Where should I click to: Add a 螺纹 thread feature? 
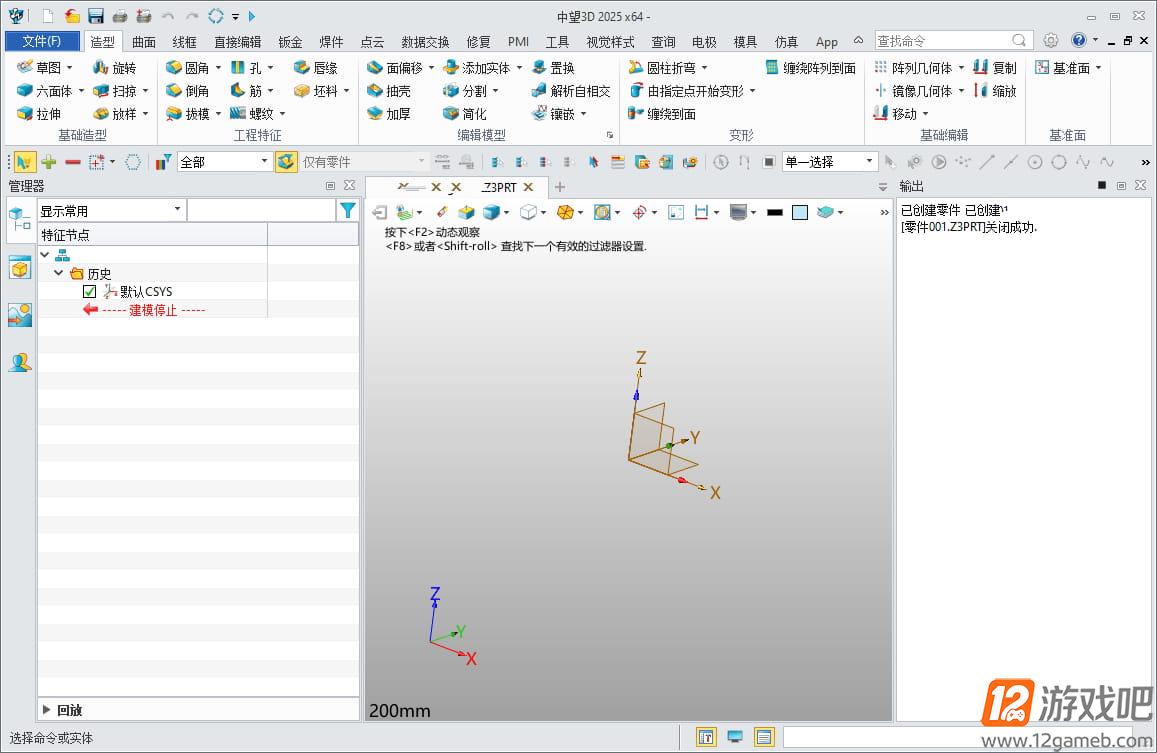pos(252,114)
